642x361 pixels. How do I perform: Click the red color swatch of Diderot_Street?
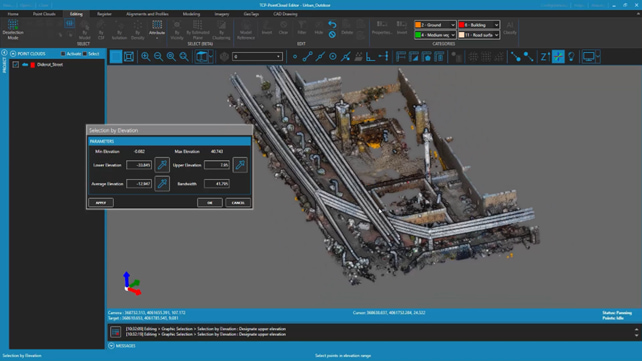pos(33,65)
